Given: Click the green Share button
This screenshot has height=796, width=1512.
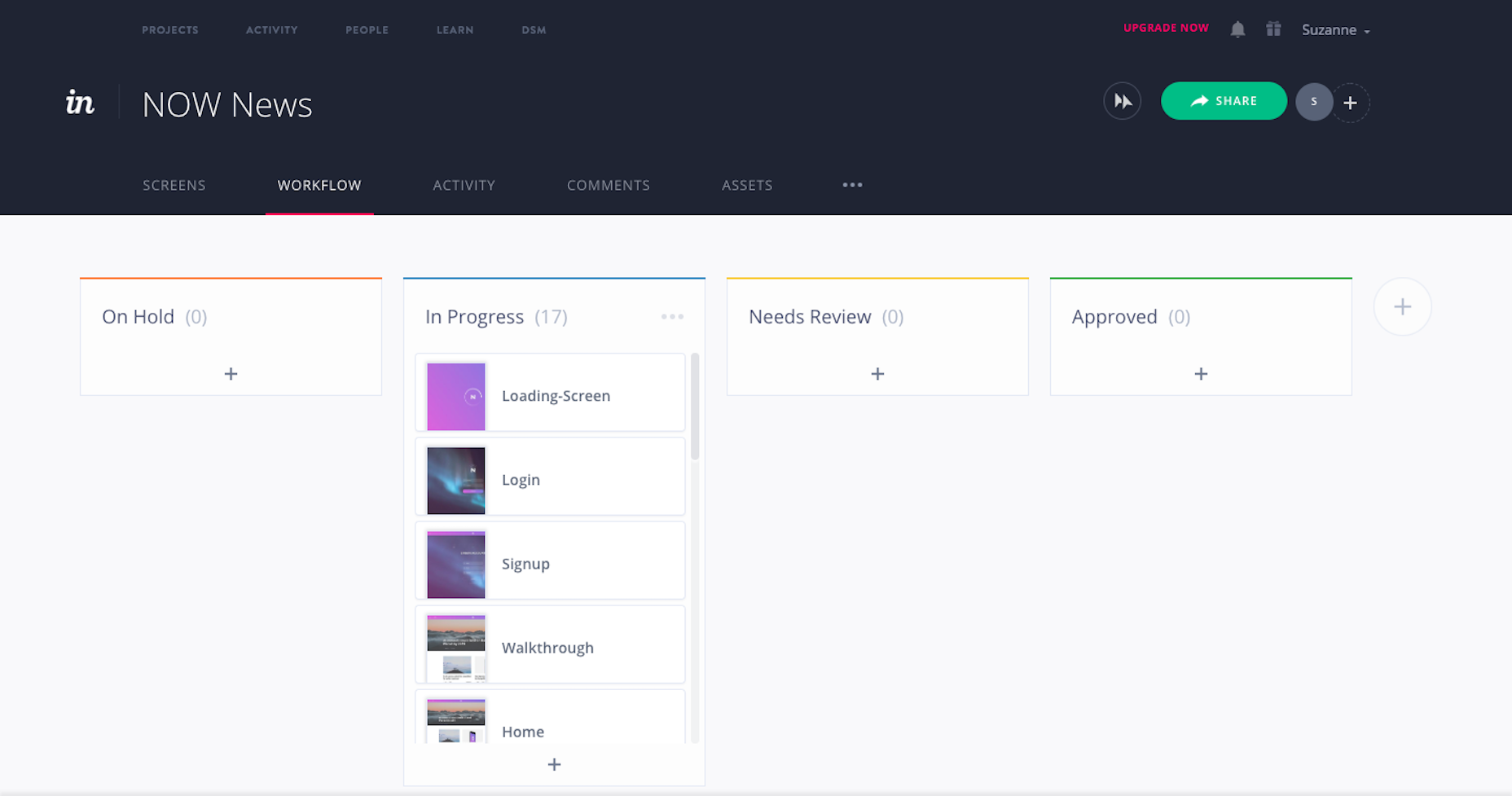Looking at the screenshot, I should (1224, 101).
